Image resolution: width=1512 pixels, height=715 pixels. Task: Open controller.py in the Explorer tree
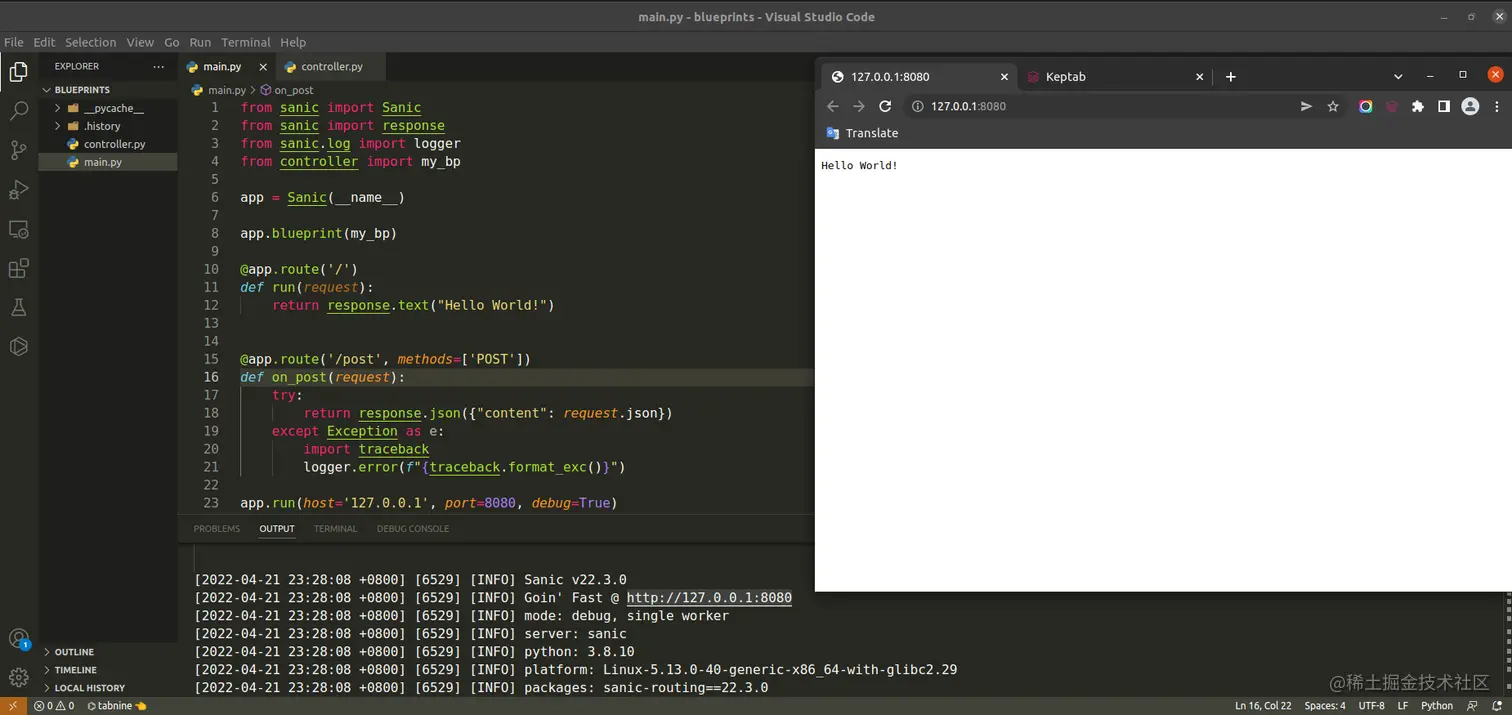114,144
